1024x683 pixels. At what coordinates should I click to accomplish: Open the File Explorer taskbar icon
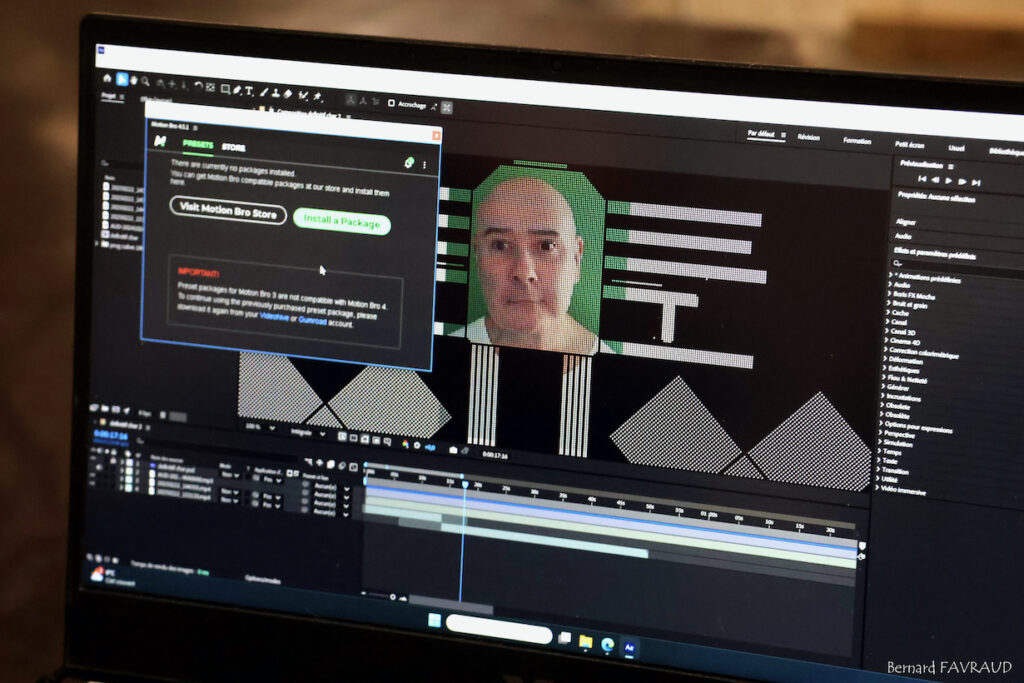[586, 642]
